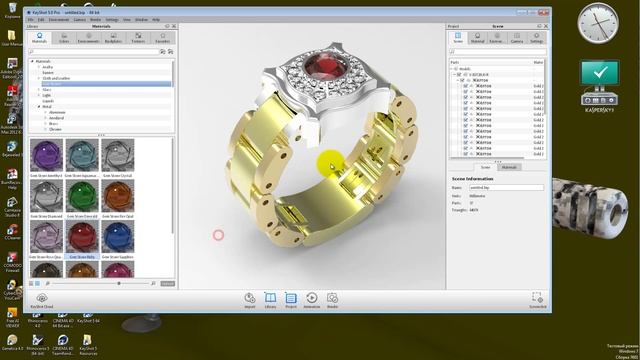Viewport: 640px width, 360px height.
Task: Adjust the thumbnail size slider handle
Action: point(119,283)
